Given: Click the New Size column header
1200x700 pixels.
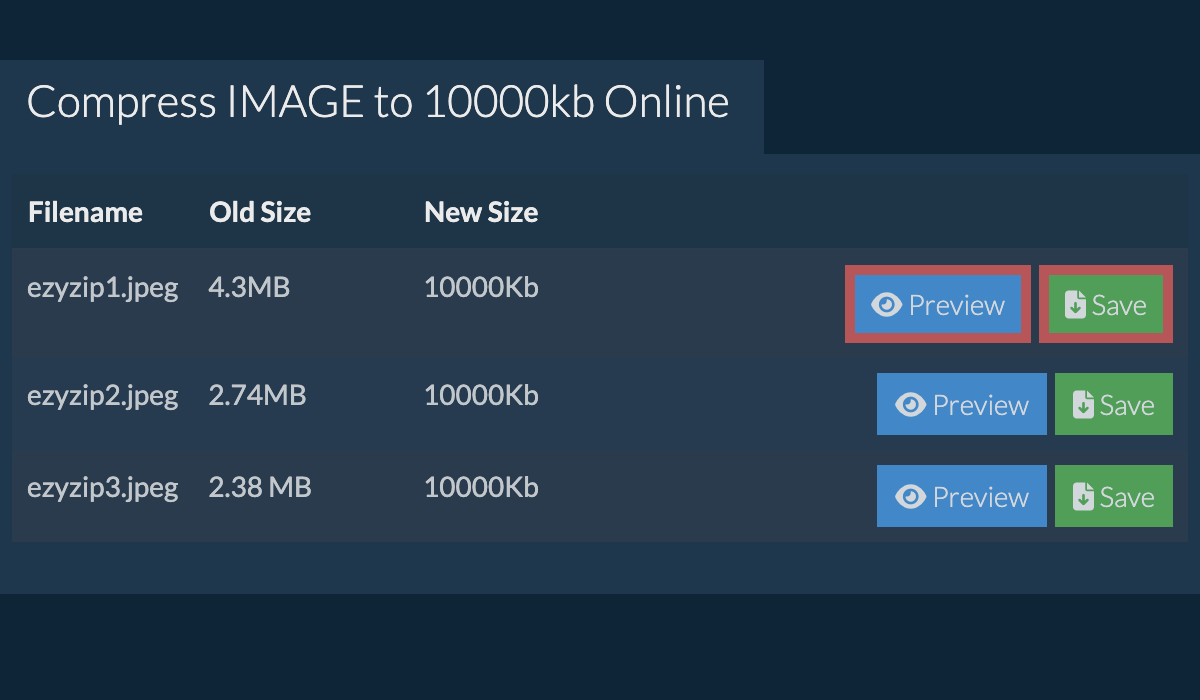Looking at the screenshot, I should coord(481,212).
